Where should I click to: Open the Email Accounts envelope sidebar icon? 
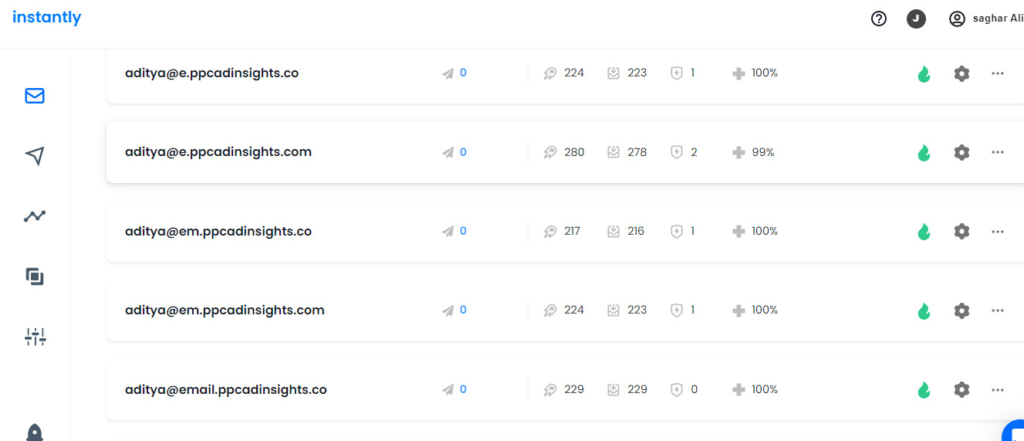pyautogui.click(x=35, y=96)
